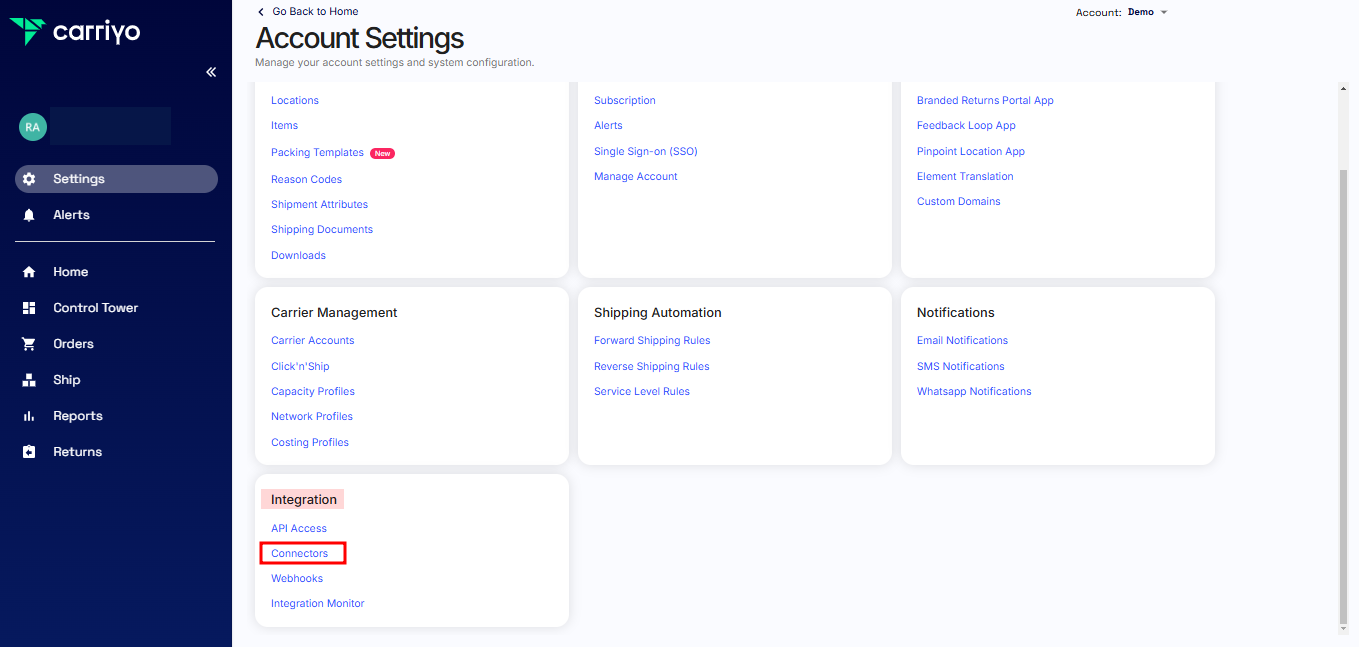Open Capacity Profiles link
1359x647 pixels.
pos(313,392)
